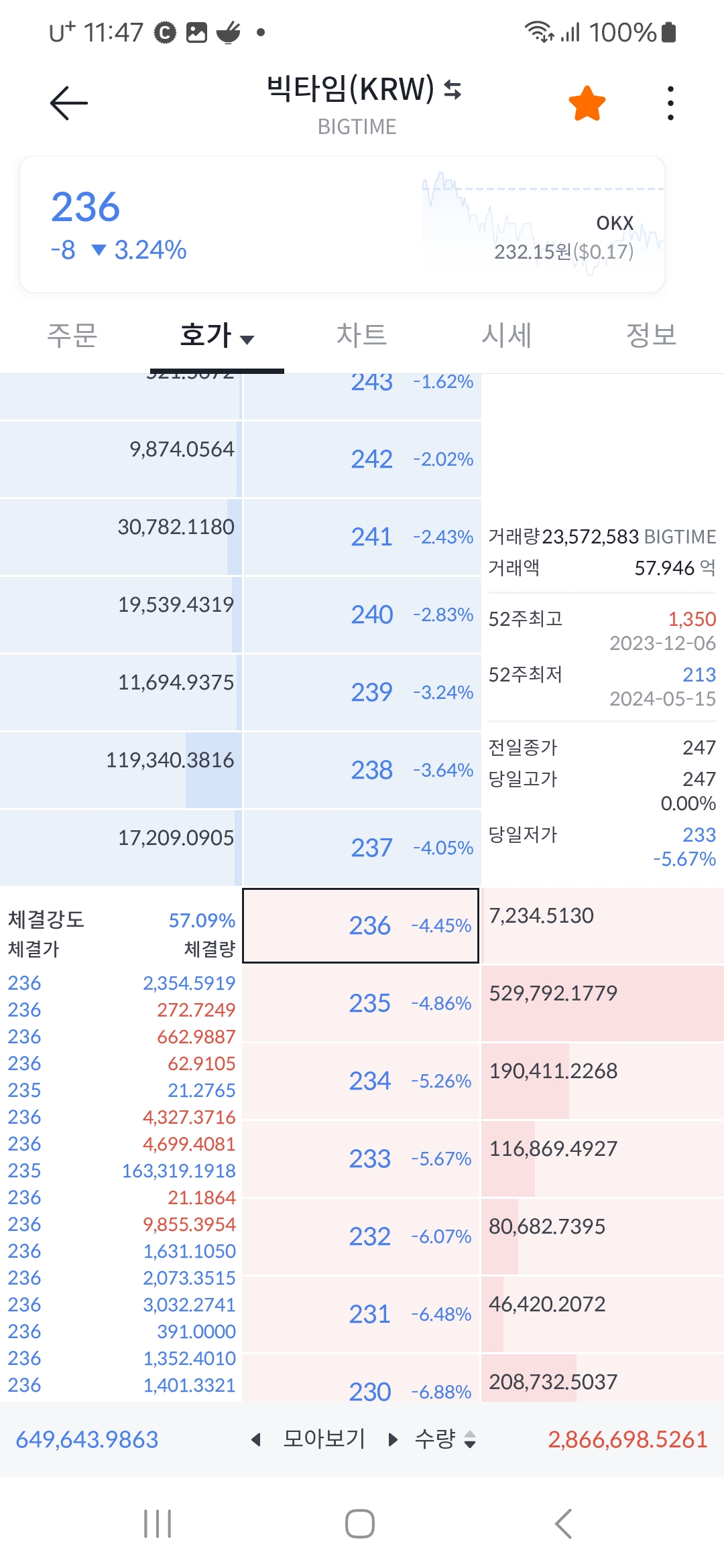Select bid price 235
The height and width of the screenshot is (1568, 724).
[x=361, y=1004]
